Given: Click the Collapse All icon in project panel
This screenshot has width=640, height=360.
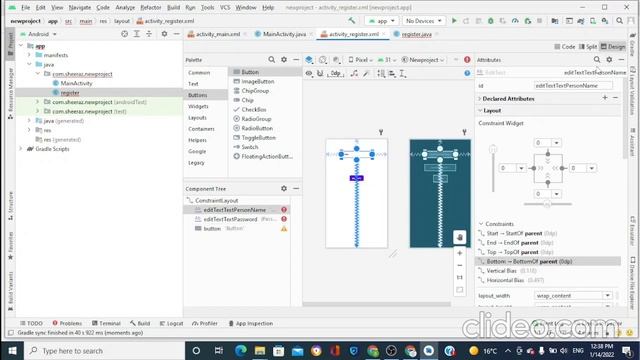Looking at the screenshot, I should coord(149,34).
